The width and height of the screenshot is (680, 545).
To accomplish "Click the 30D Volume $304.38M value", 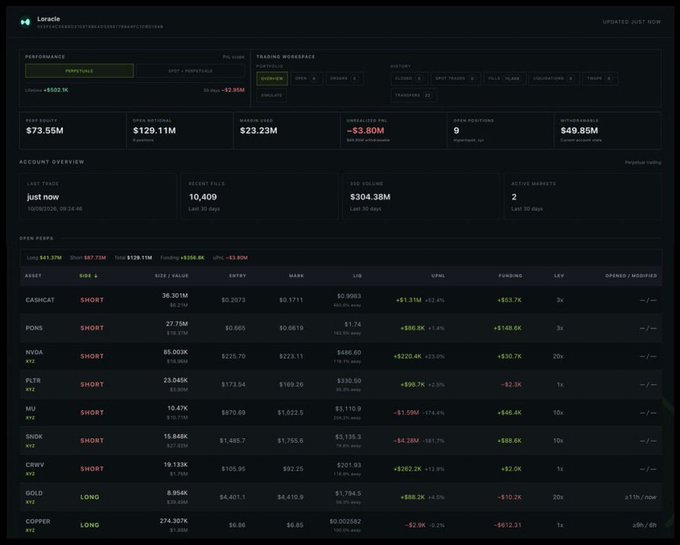I will click(370, 197).
